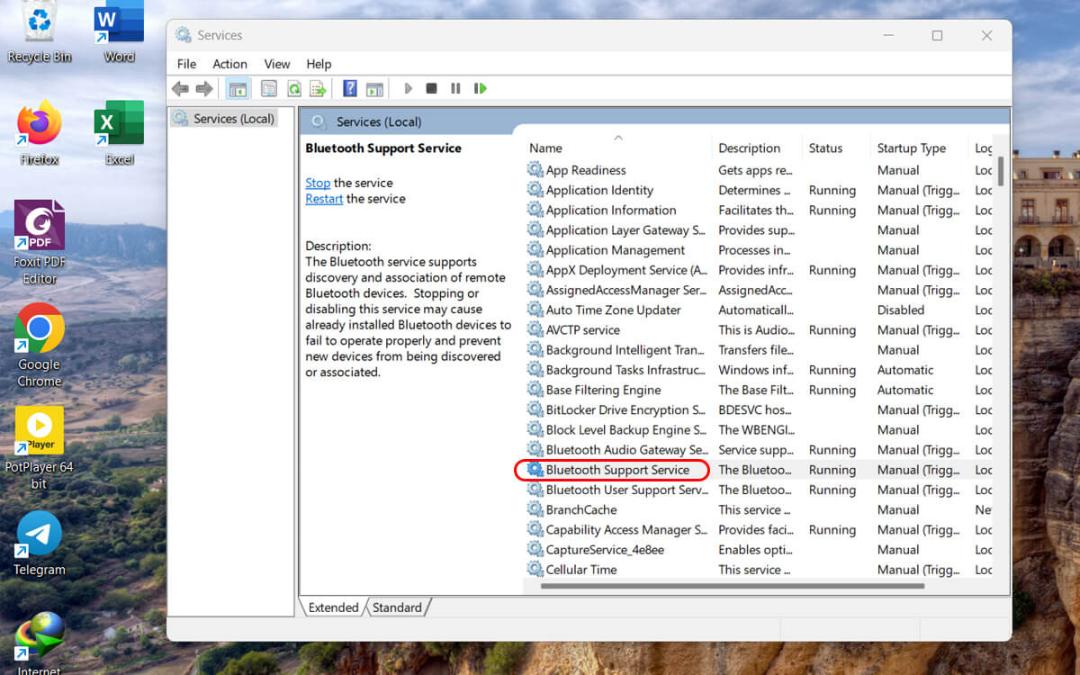Viewport: 1080px width, 675px height.
Task: Click the Stop Service square icon
Action: pyautogui.click(x=431, y=89)
